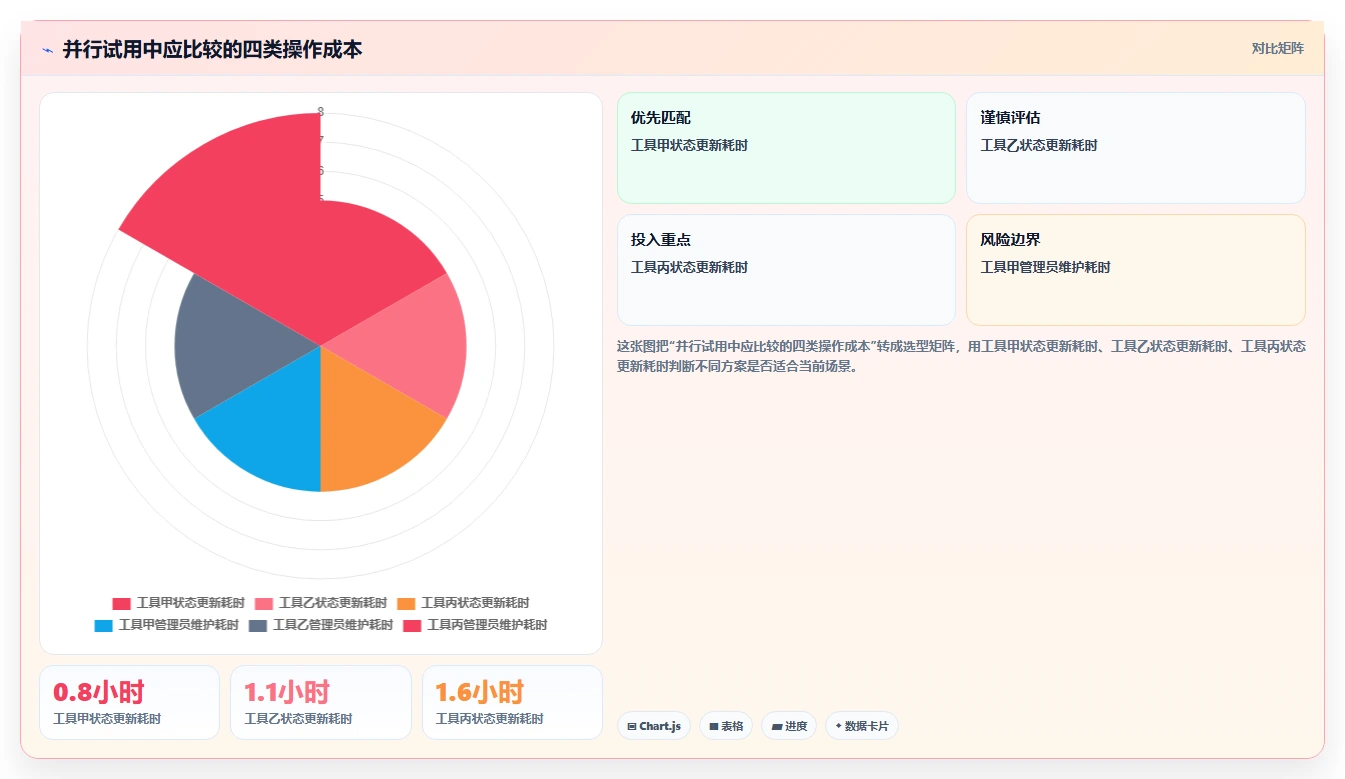The image size is (1345, 779).
Task: Open the 投入重点 card
Action: click(786, 270)
